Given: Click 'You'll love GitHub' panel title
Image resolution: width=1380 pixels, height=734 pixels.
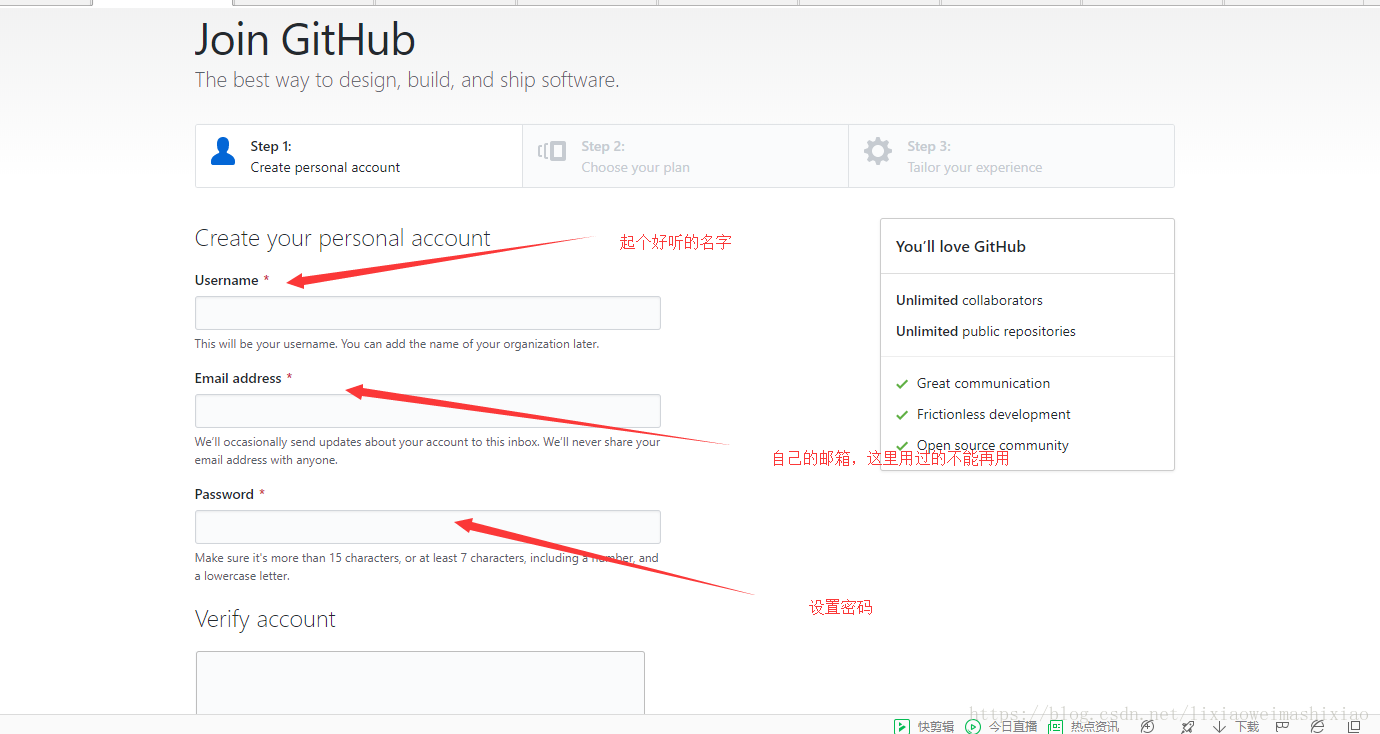Looking at the screenshot, I should (961, 246).
